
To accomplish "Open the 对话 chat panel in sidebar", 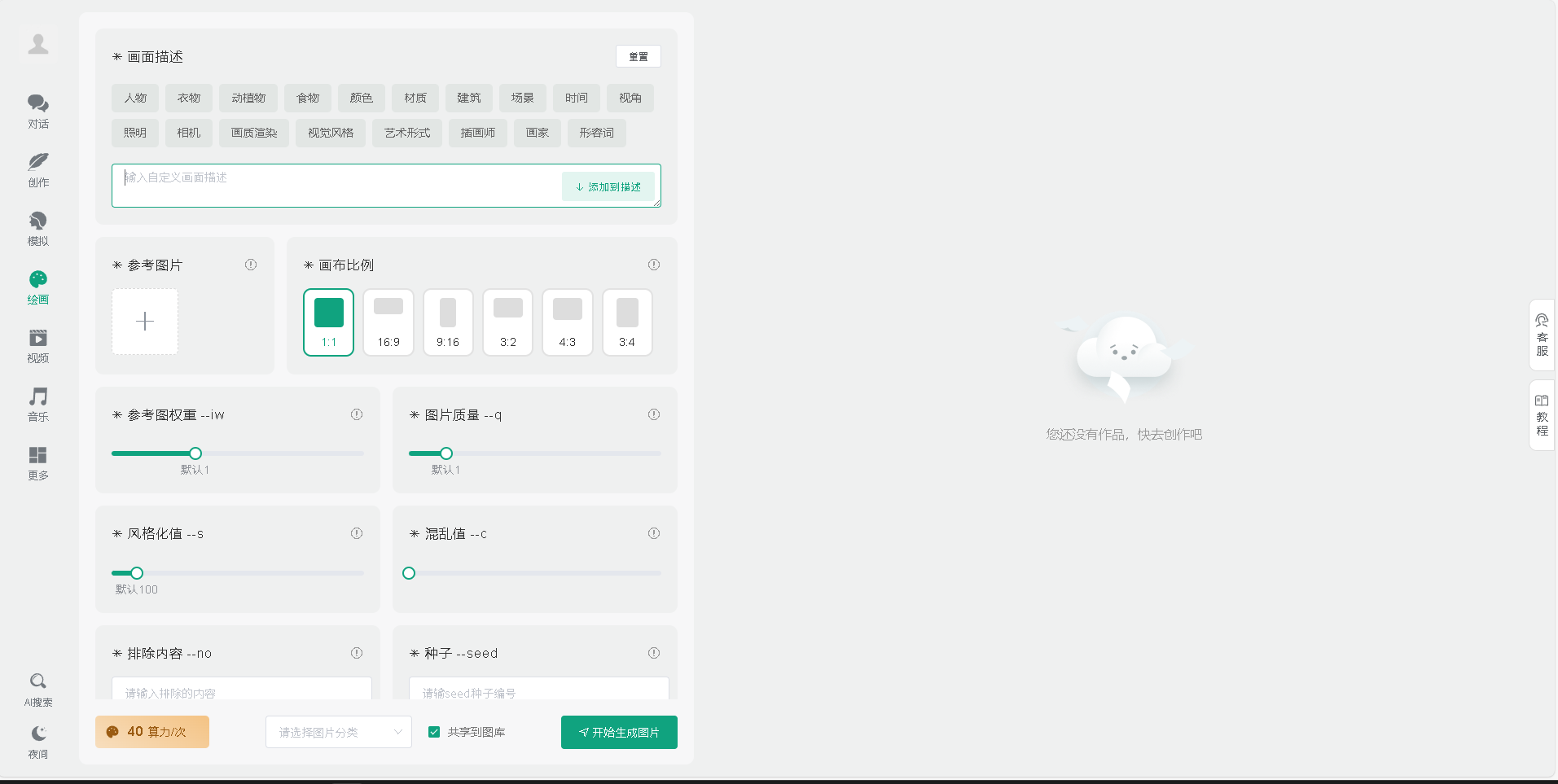I will [x=37, y=112].
